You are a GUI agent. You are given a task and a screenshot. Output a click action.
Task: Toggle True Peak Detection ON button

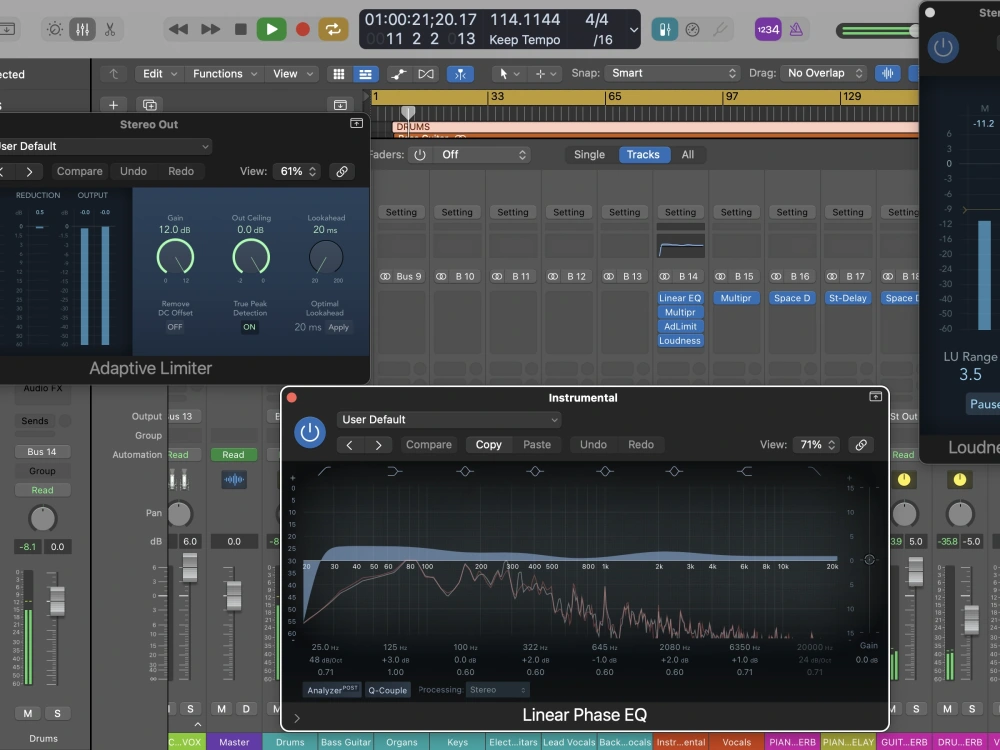pos(249,327)
